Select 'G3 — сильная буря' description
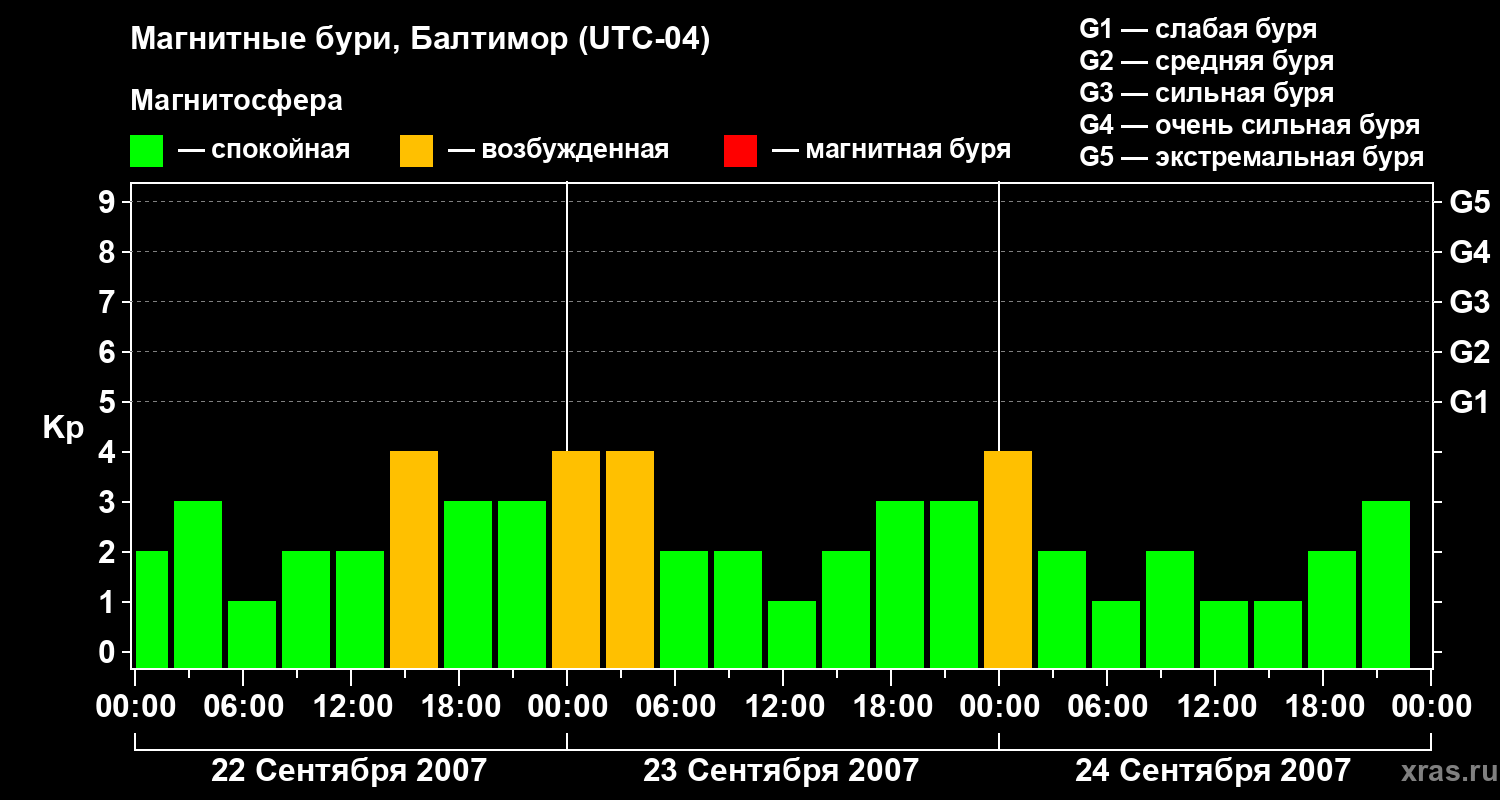Screen dimensions: 1500x800 tap(1207, 93)
